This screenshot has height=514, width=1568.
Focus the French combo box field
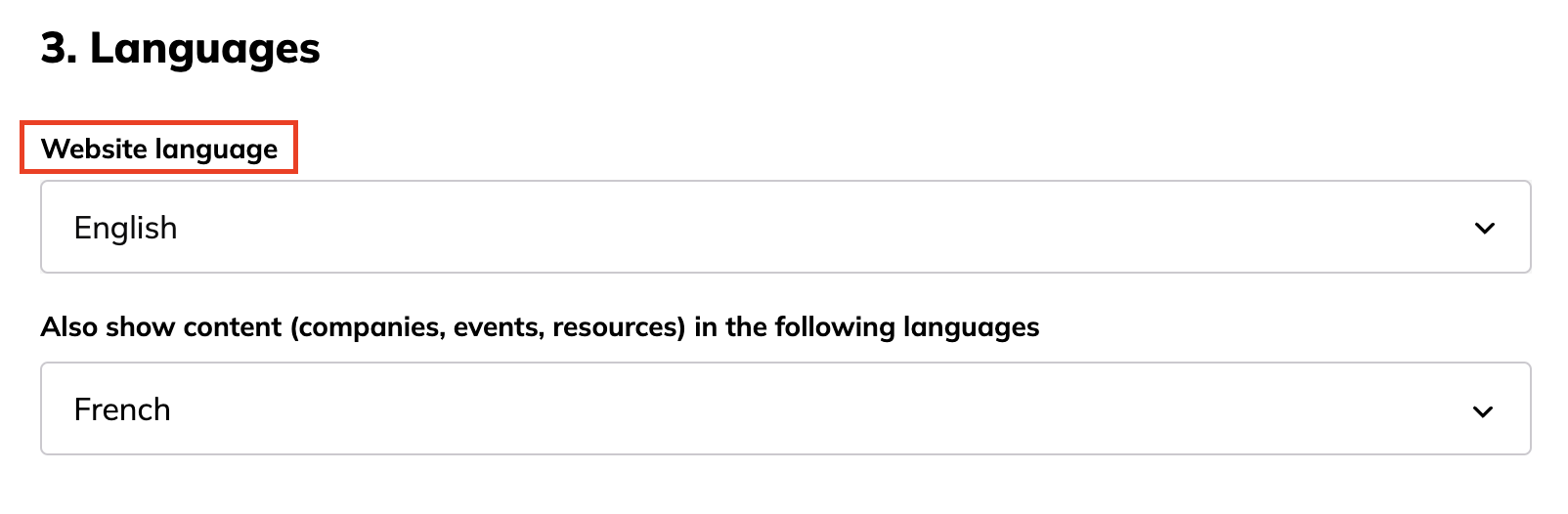click(x=785, y=408)
